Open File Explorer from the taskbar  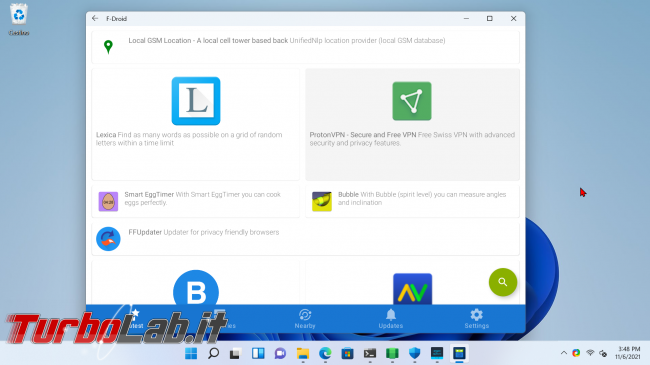(x=303, y=353)
